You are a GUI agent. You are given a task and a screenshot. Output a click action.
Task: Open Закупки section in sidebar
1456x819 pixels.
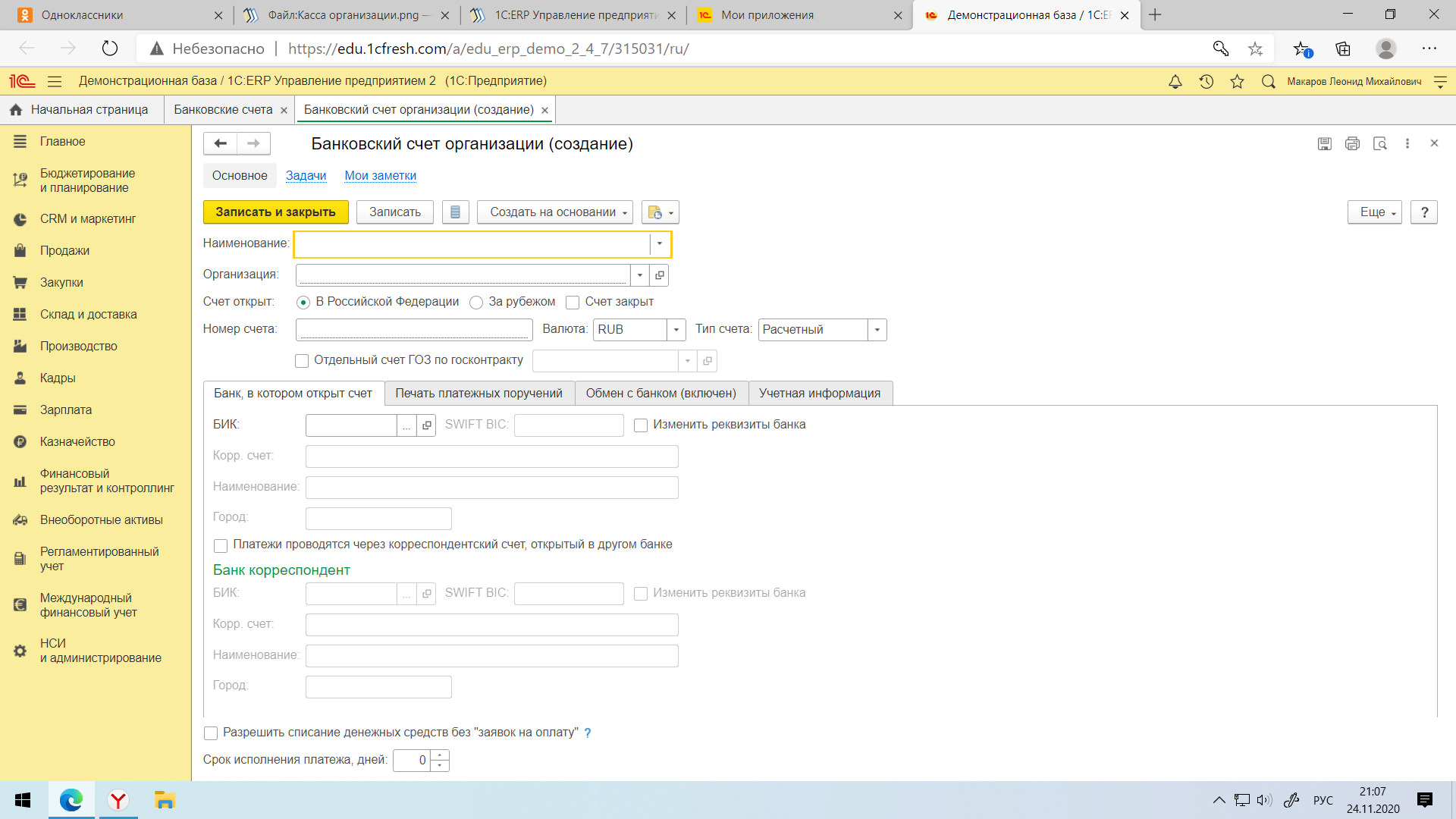(x=61, y=282)
